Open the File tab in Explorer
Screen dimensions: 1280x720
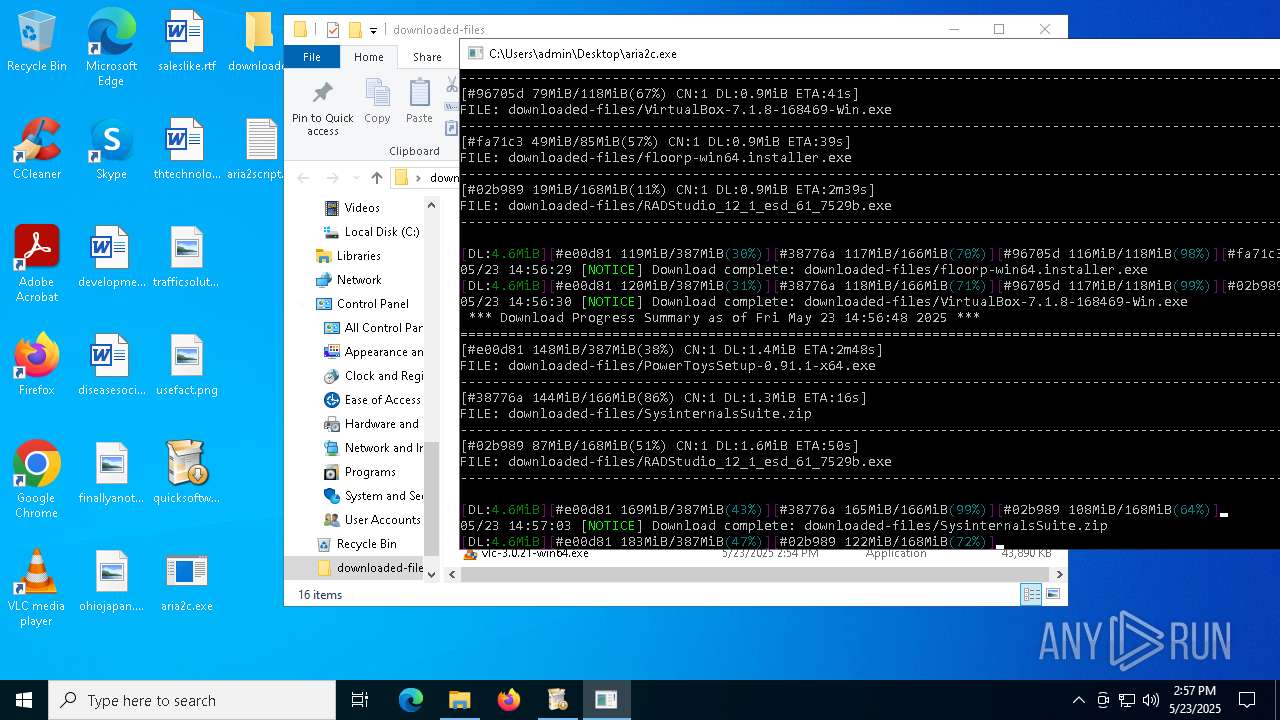[x=312, y=57]
